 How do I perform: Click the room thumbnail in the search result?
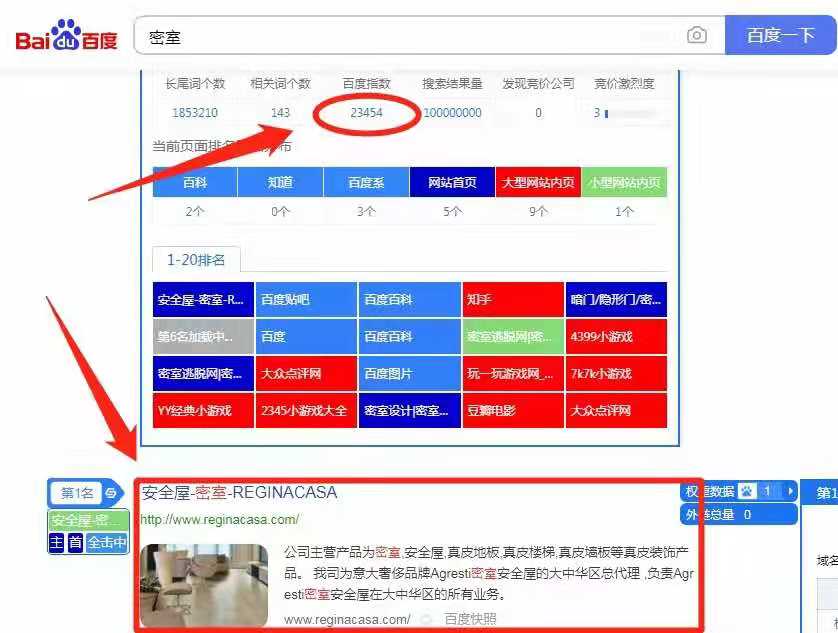point(204,584)
